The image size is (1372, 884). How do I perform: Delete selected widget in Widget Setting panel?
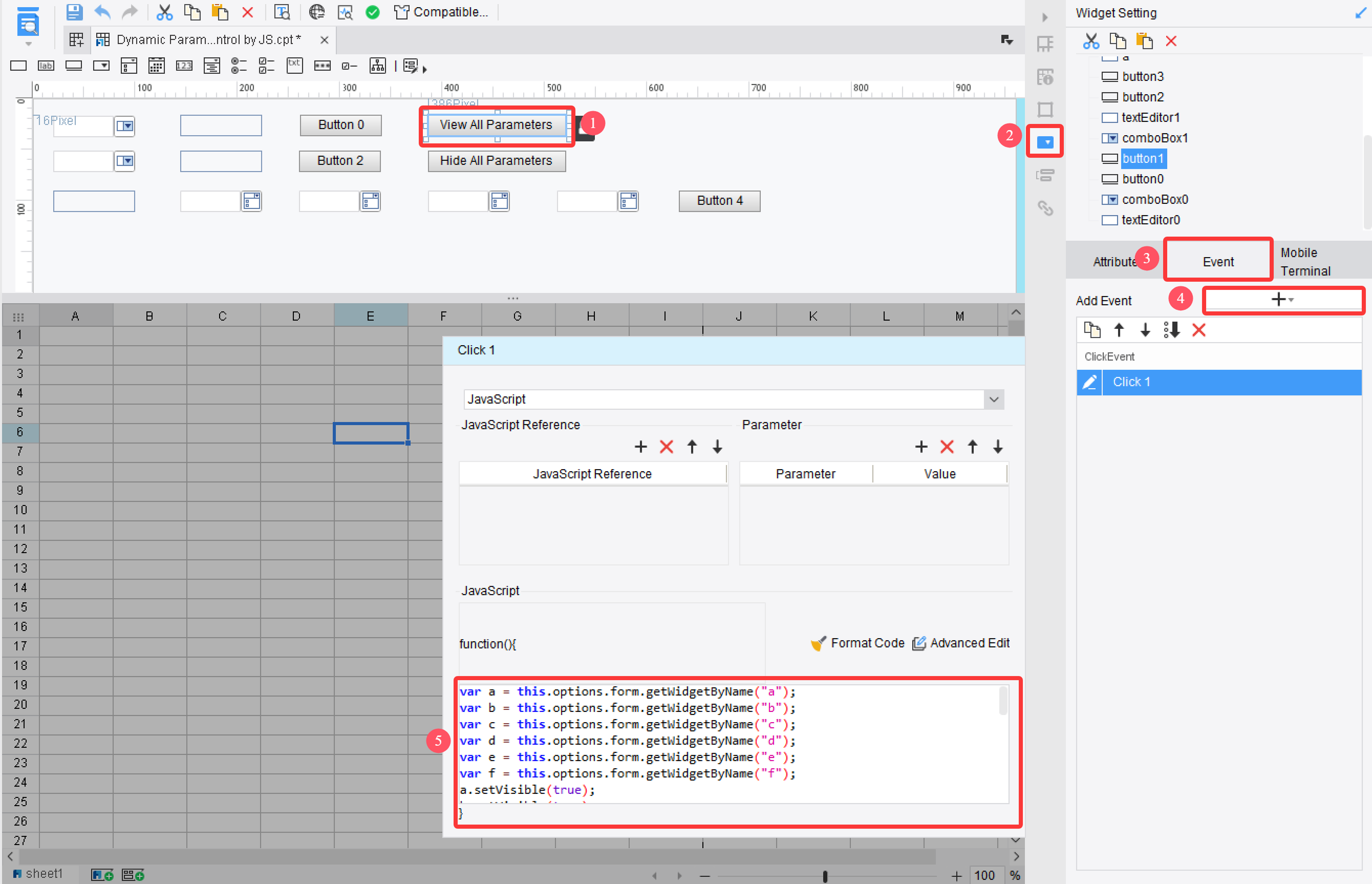(x=1171, y=41)
